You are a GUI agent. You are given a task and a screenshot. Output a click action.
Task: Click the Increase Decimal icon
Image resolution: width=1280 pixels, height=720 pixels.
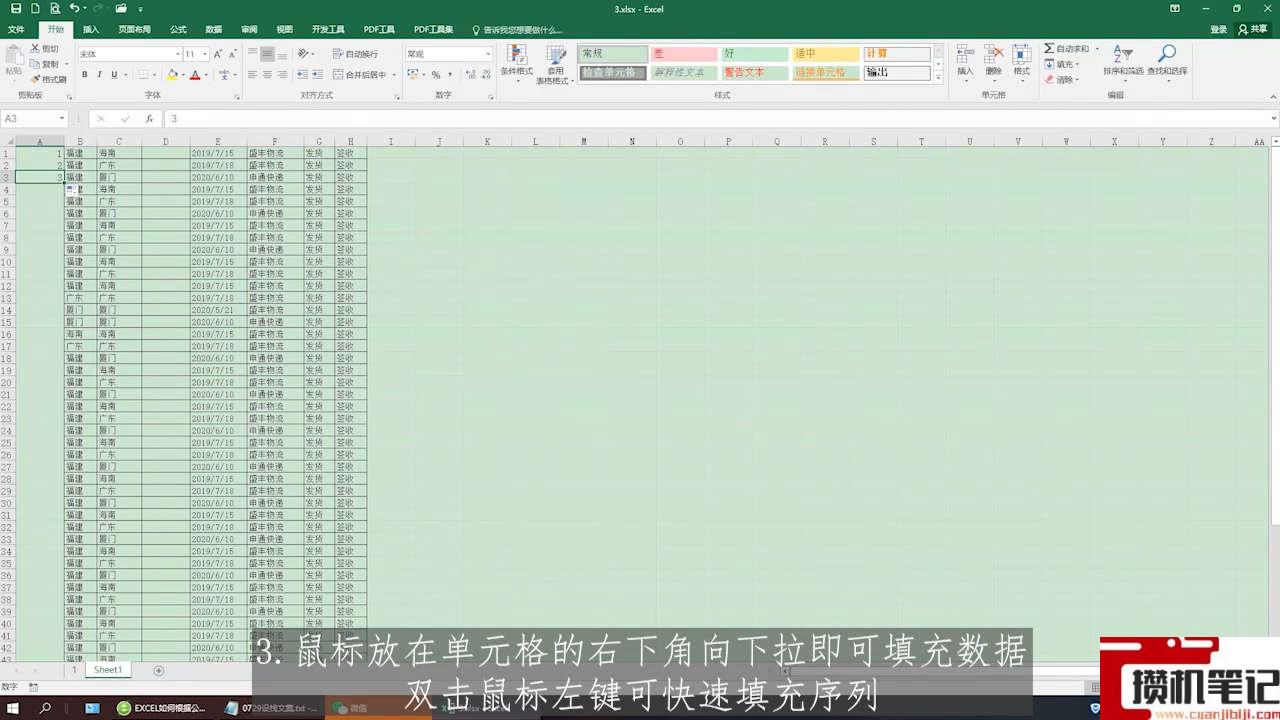pyautogui.click(x=470, y=75)
